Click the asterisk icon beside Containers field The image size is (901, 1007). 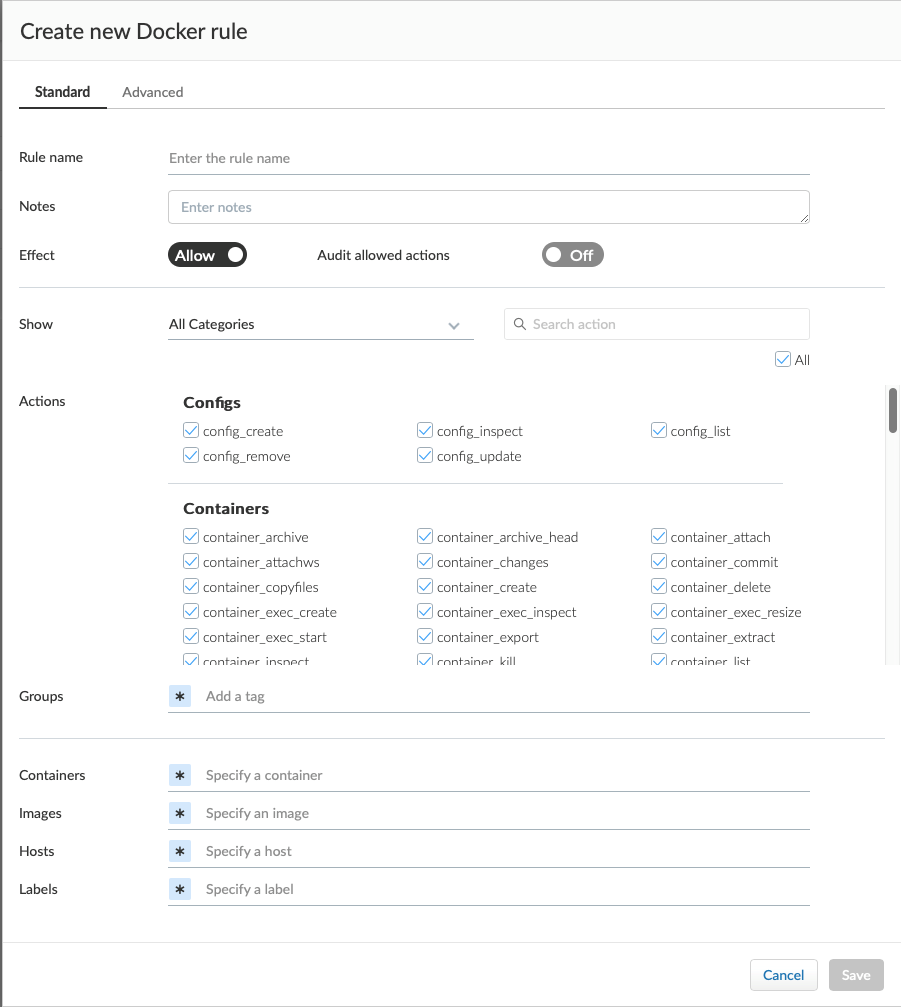click(x=180, y=775)
